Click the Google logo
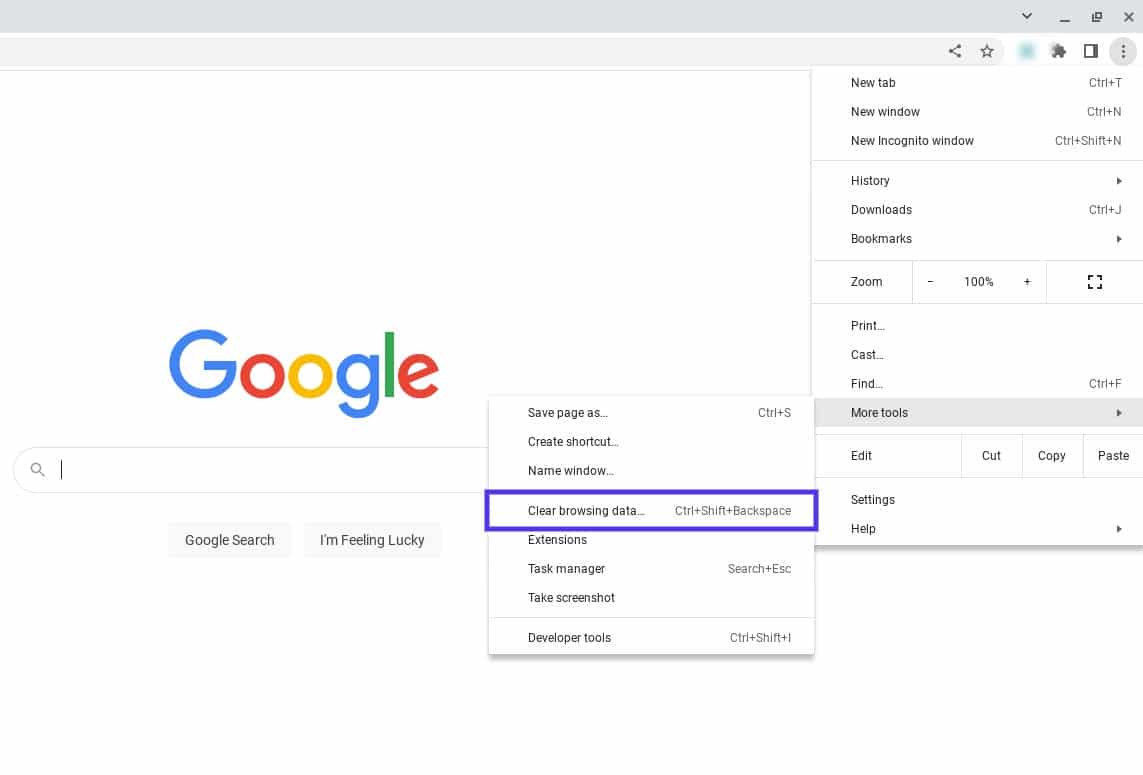1143x775 pixels. (x=304, y=373)
